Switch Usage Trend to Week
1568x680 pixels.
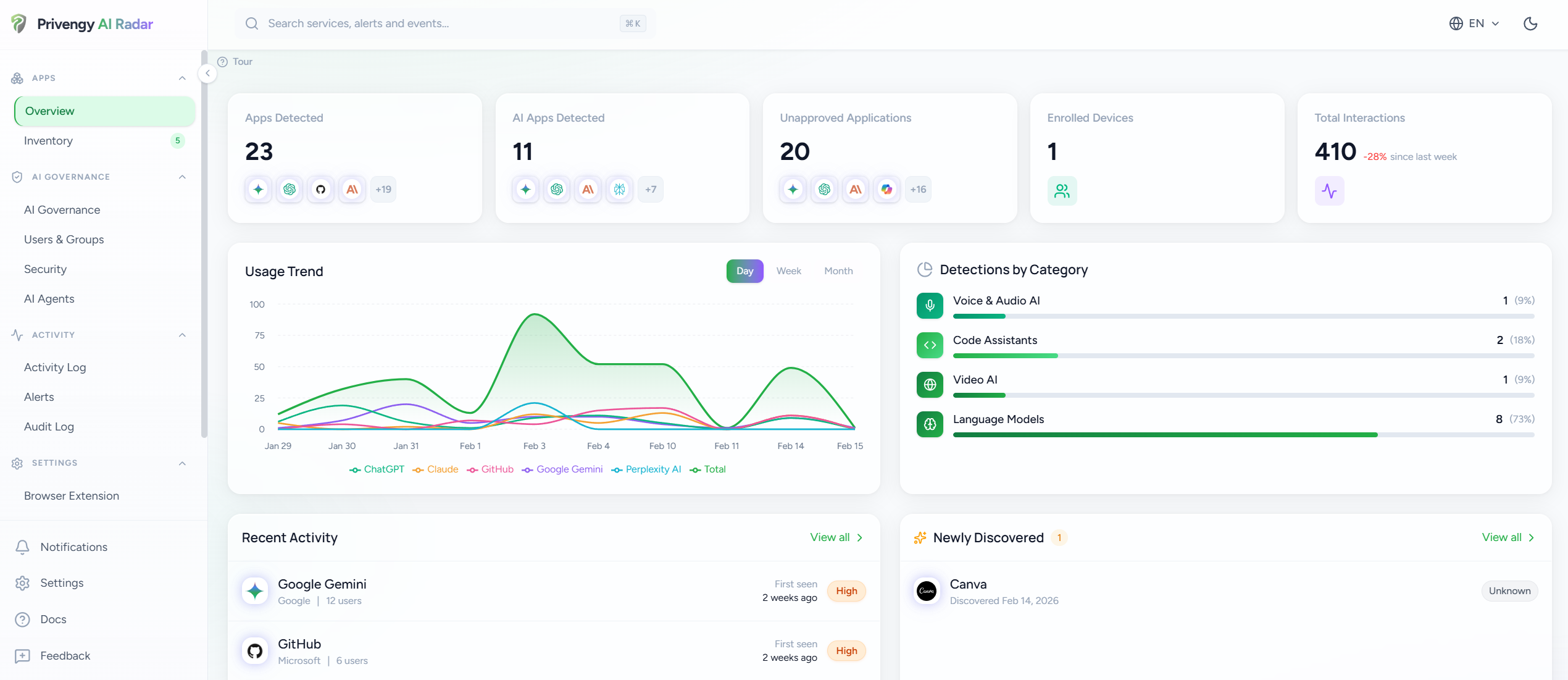(x=788, y=271)
